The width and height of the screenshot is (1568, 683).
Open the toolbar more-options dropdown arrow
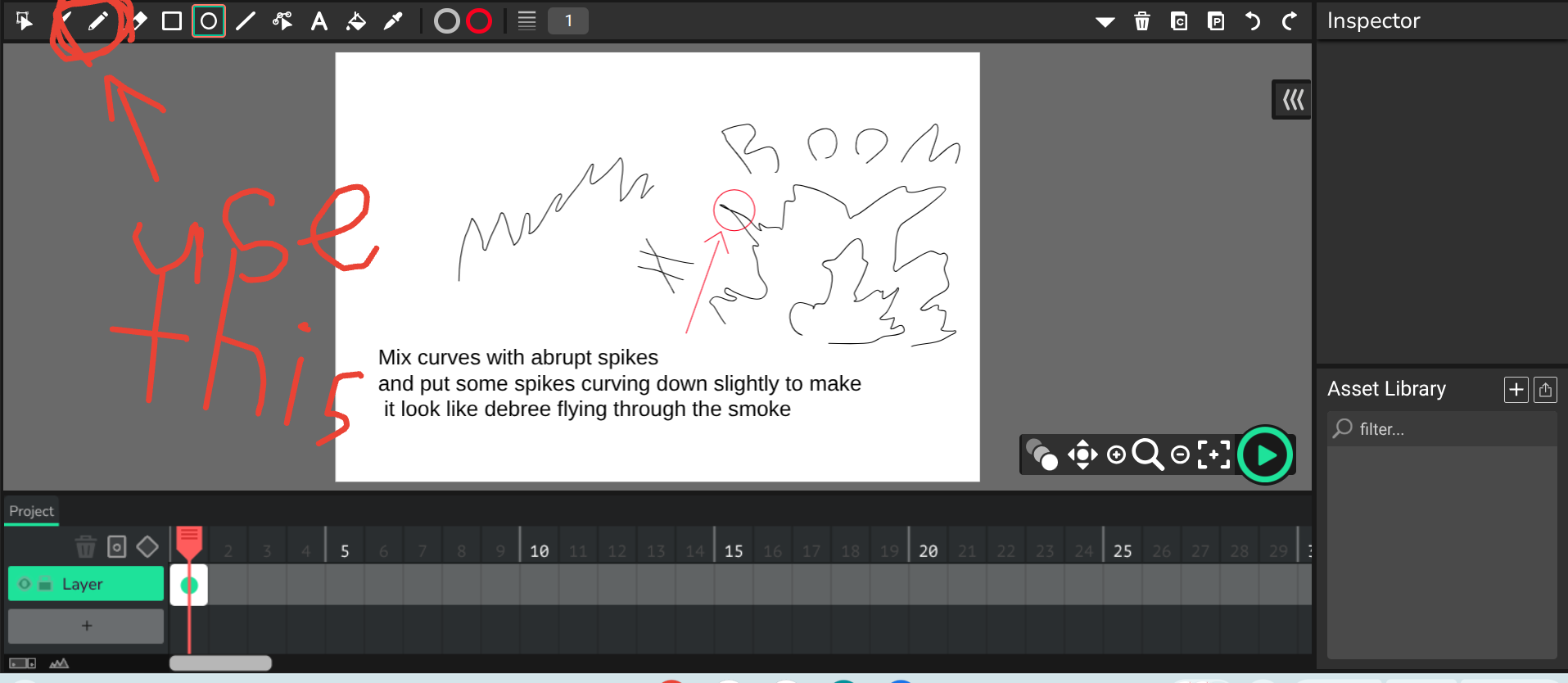1105,22
